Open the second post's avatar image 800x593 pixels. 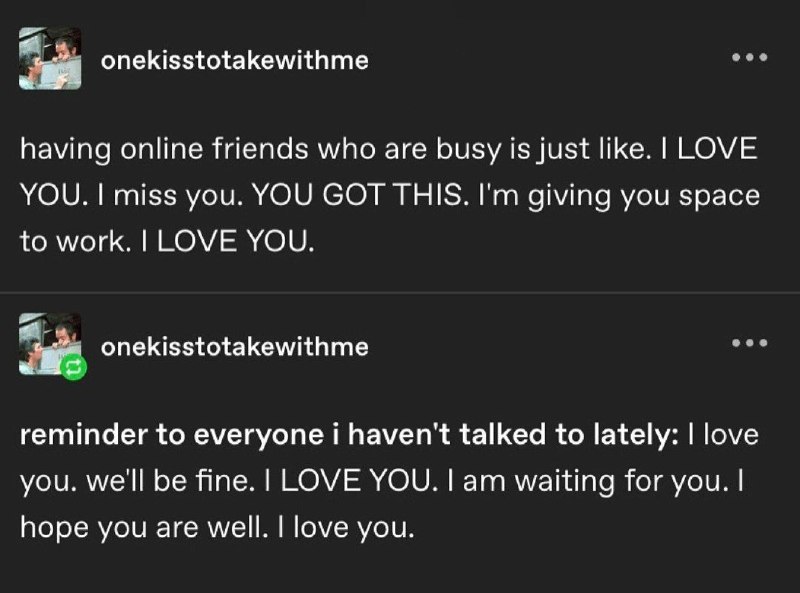[50, 344]
